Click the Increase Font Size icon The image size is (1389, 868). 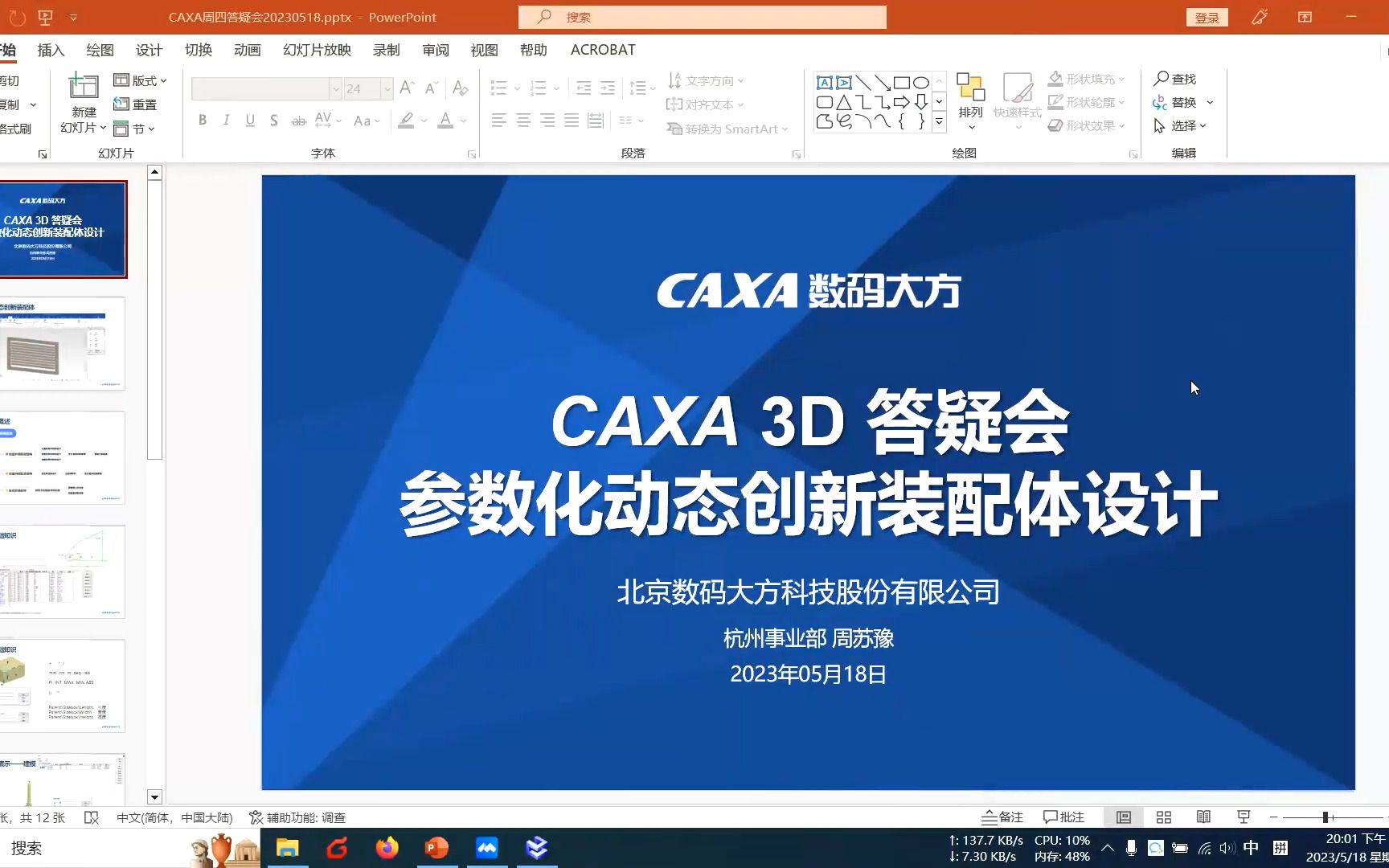click(x=408, y=88)
